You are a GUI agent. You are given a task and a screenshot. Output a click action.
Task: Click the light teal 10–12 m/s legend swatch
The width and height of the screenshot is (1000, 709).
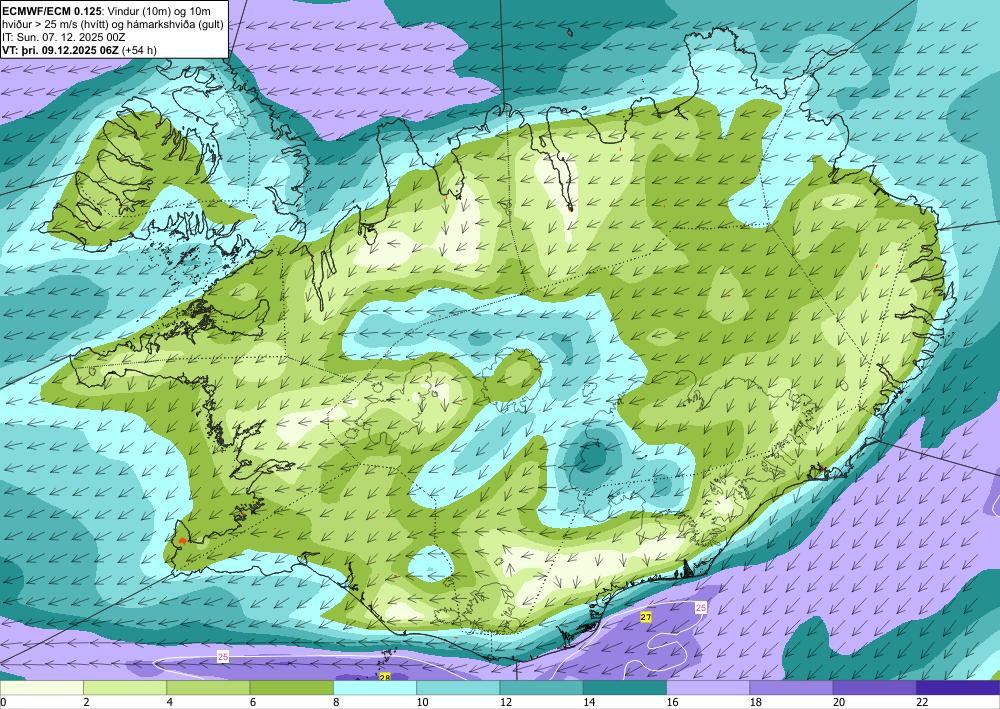458,688
